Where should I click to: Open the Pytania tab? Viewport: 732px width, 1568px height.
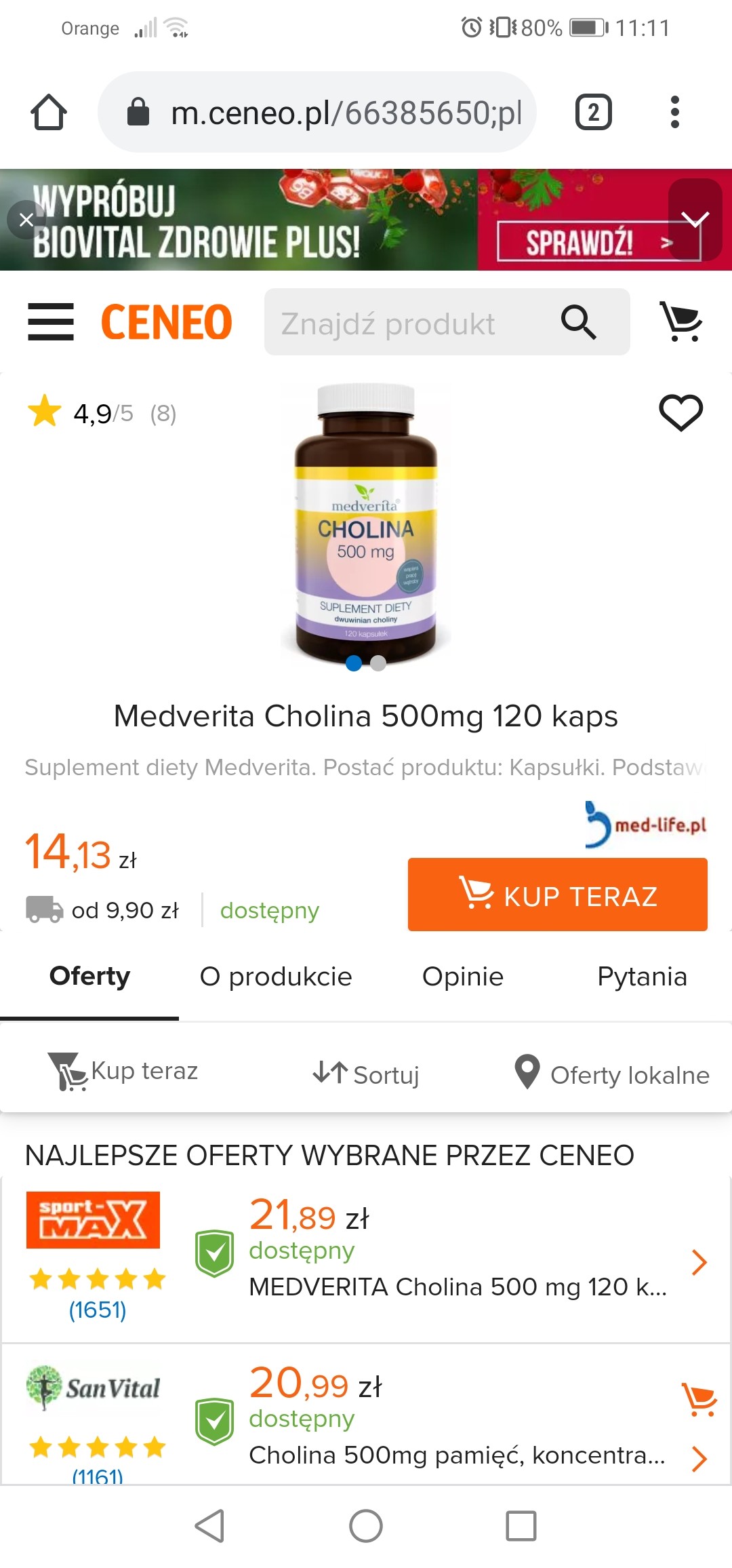pyautogui.click(x=642, y=977)
